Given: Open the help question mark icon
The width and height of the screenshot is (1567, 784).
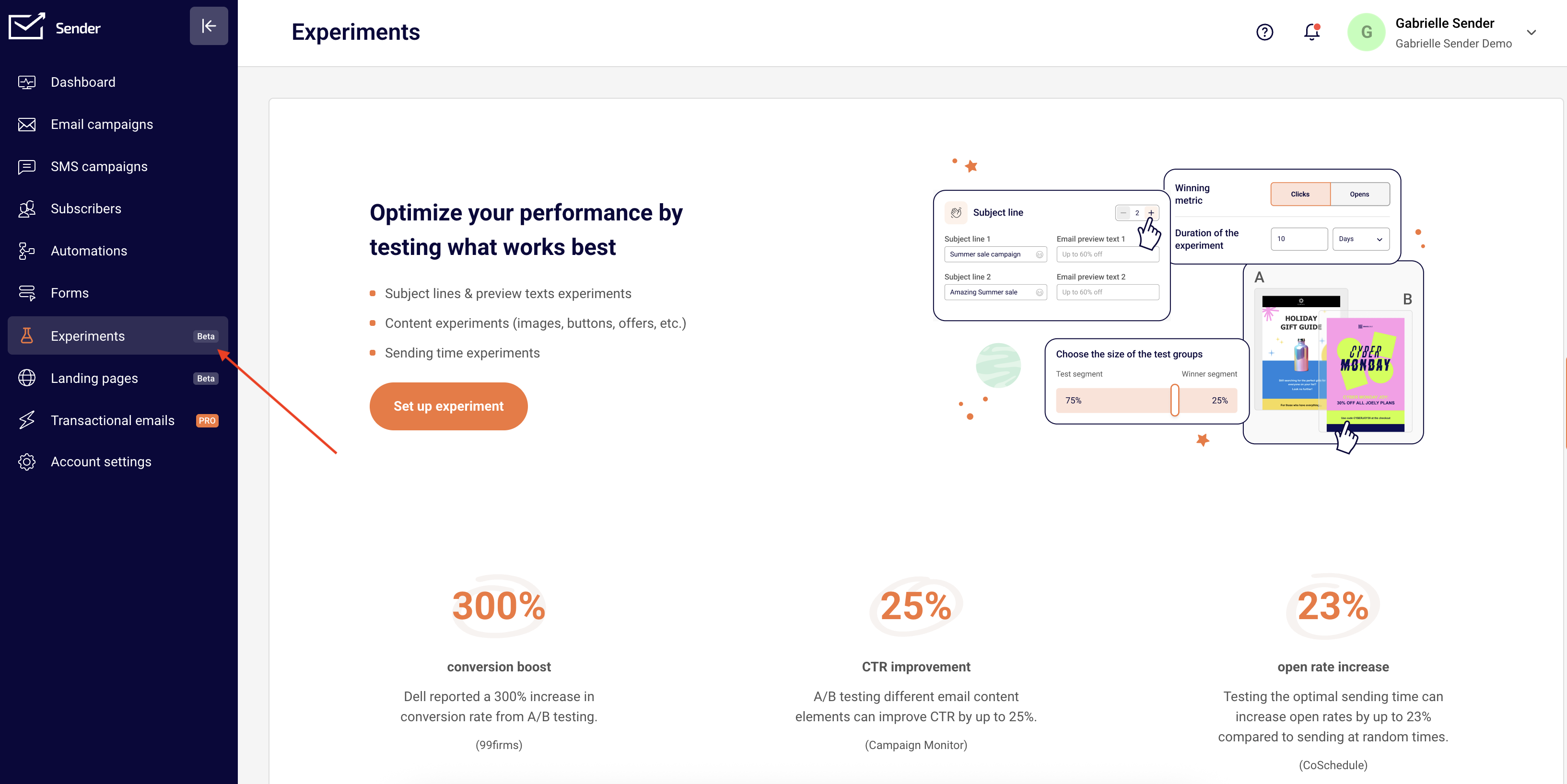Looking at the screenshot, I should click(x=1264, y=32).
